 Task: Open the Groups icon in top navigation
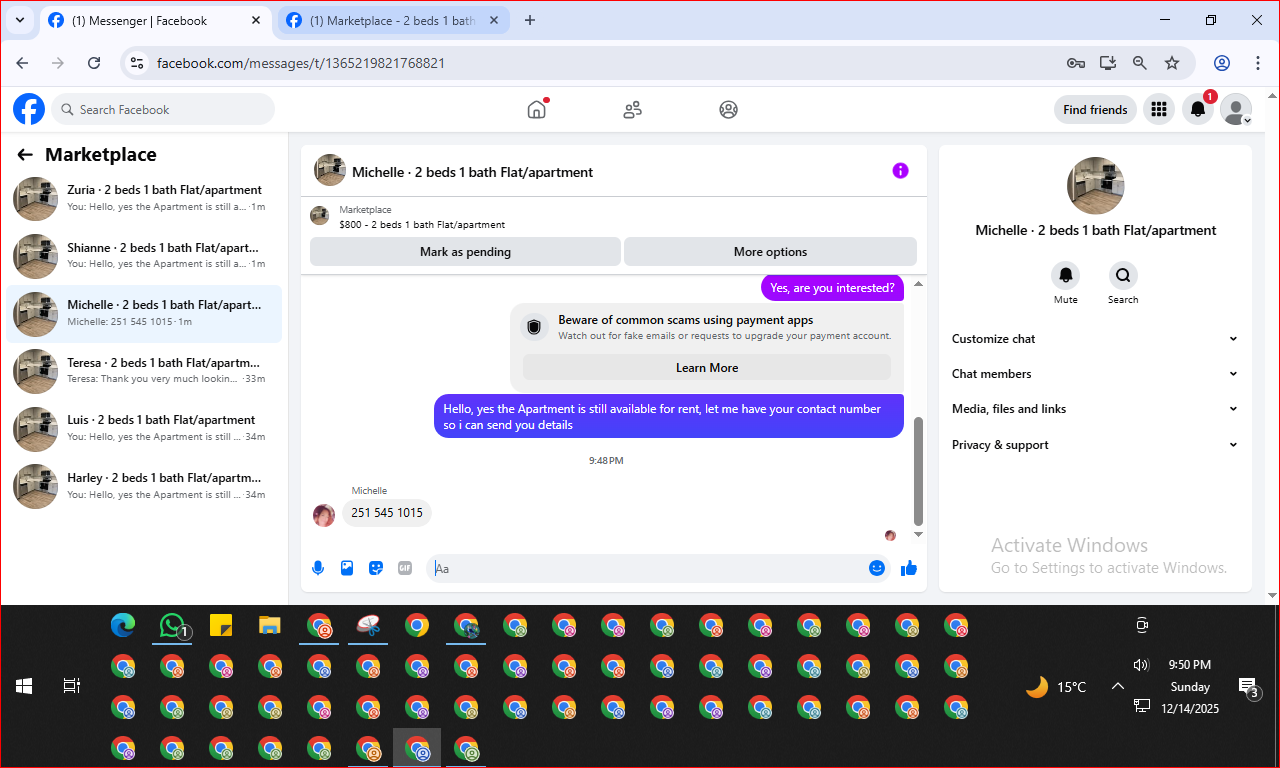coord(728,110)
